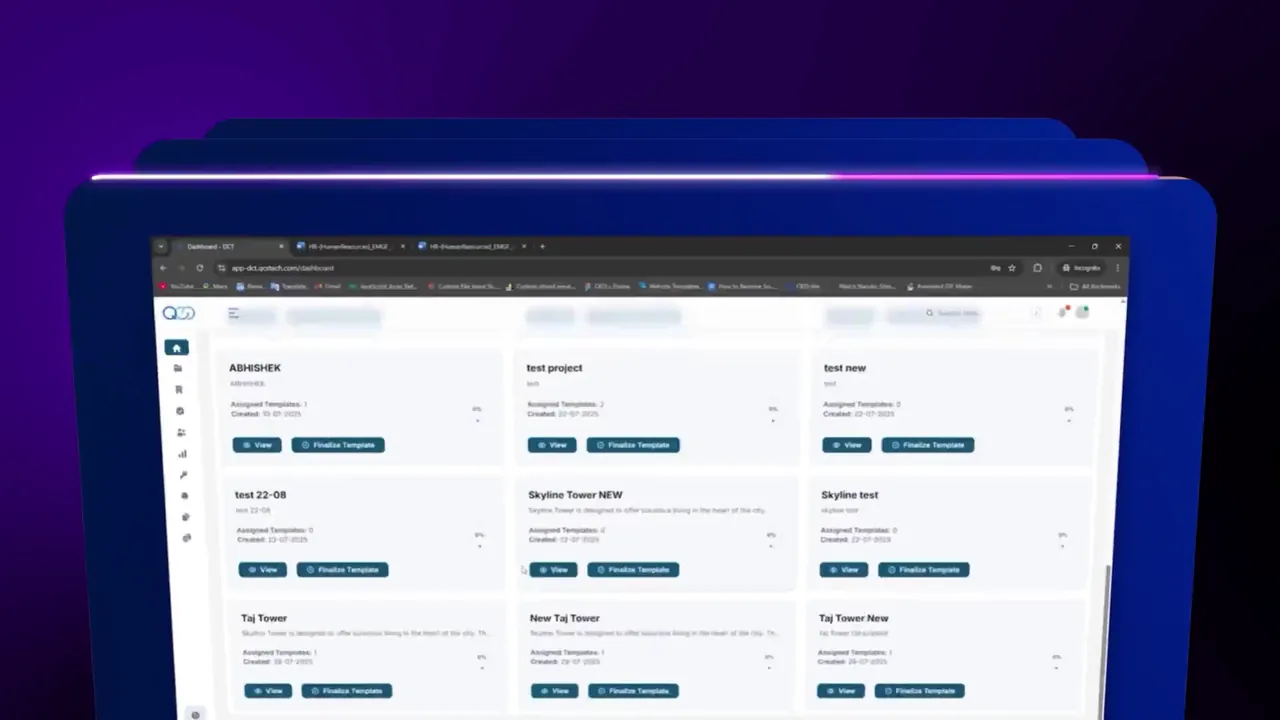Finalize Template for test project
This screenshot has width=1280, height=720.
coord(633,445)
